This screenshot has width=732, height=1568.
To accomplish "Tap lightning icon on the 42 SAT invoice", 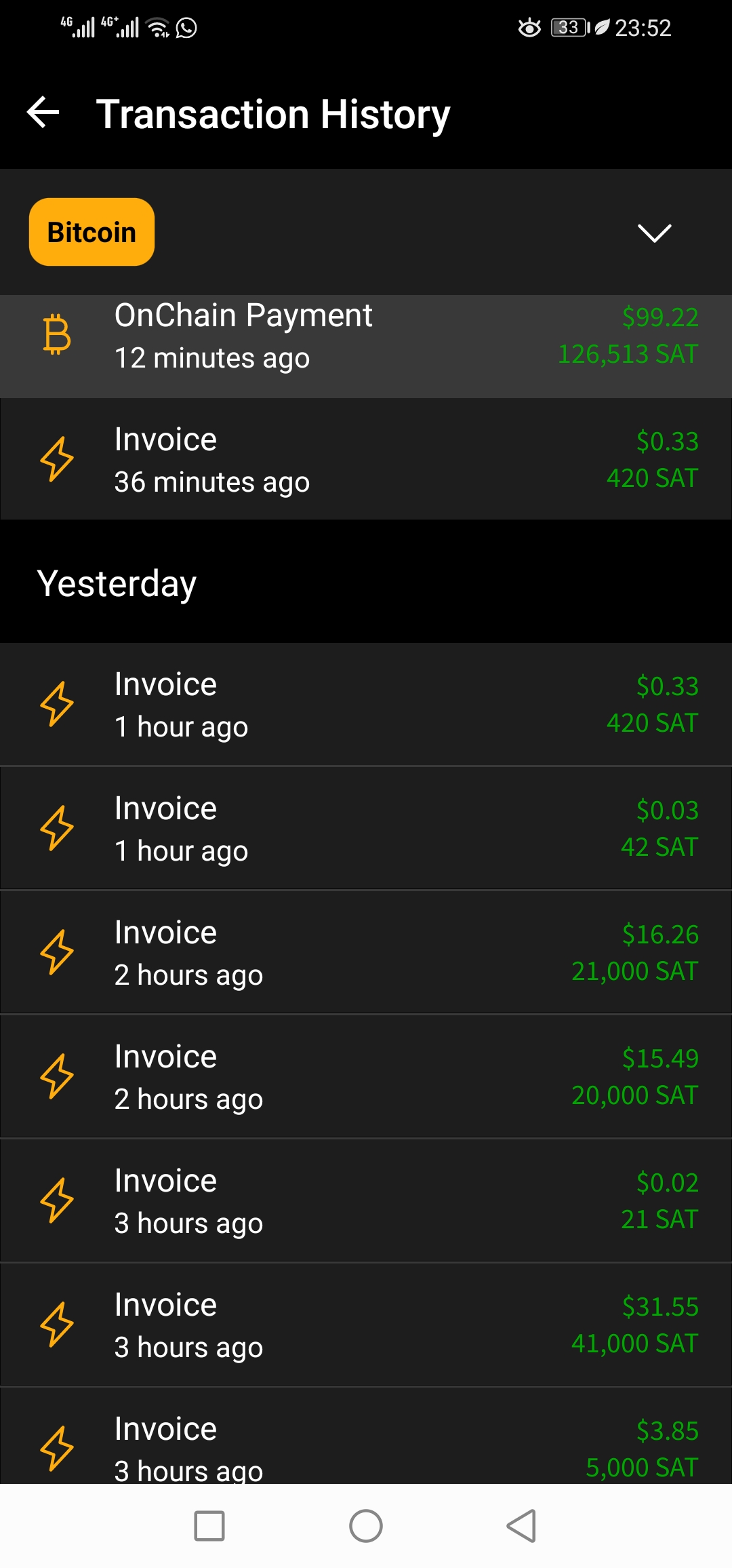I will coord(57,828).
